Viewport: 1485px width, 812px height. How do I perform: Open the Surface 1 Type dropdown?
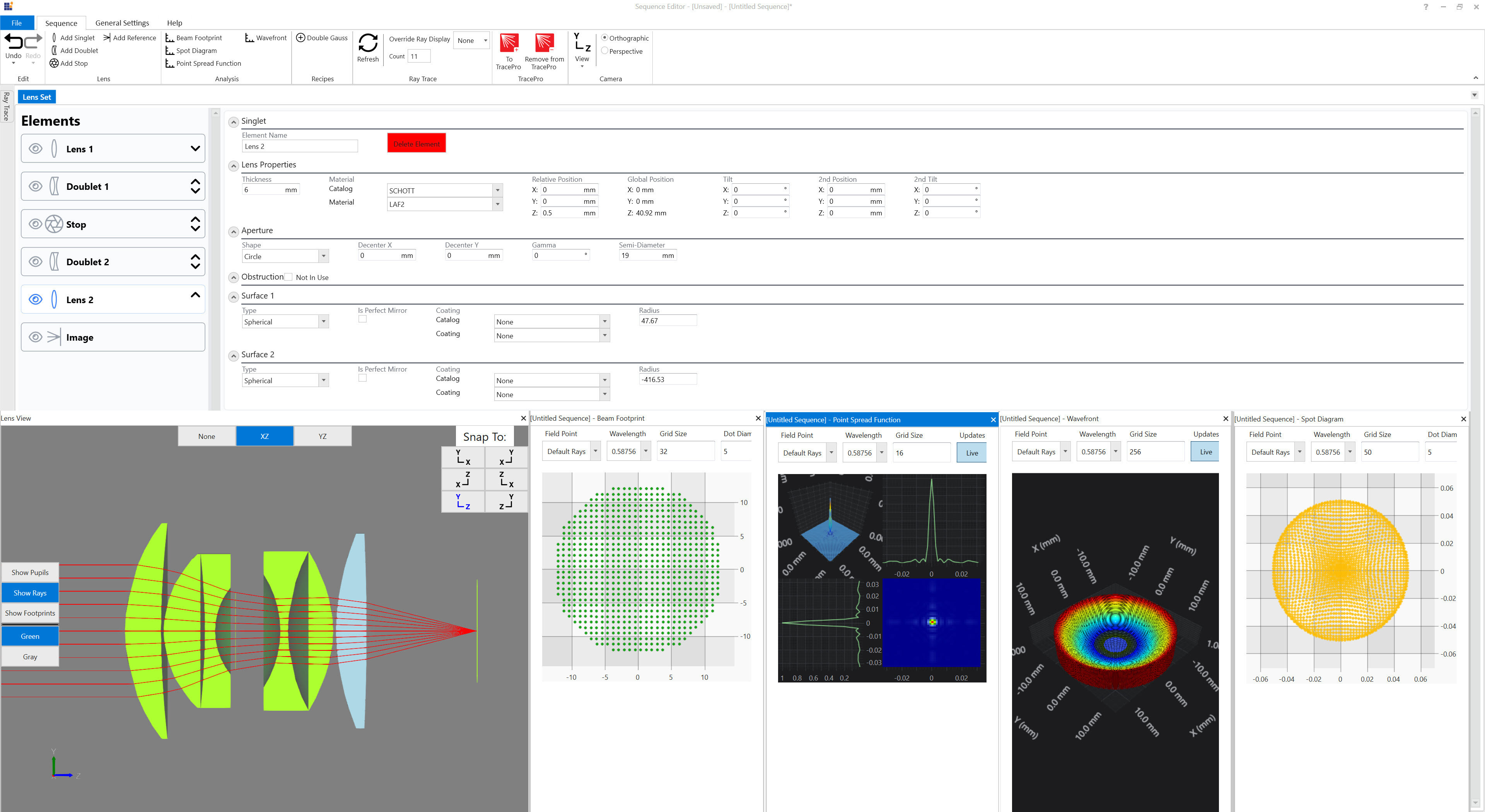pyautogui.click(x=324, y=322)
